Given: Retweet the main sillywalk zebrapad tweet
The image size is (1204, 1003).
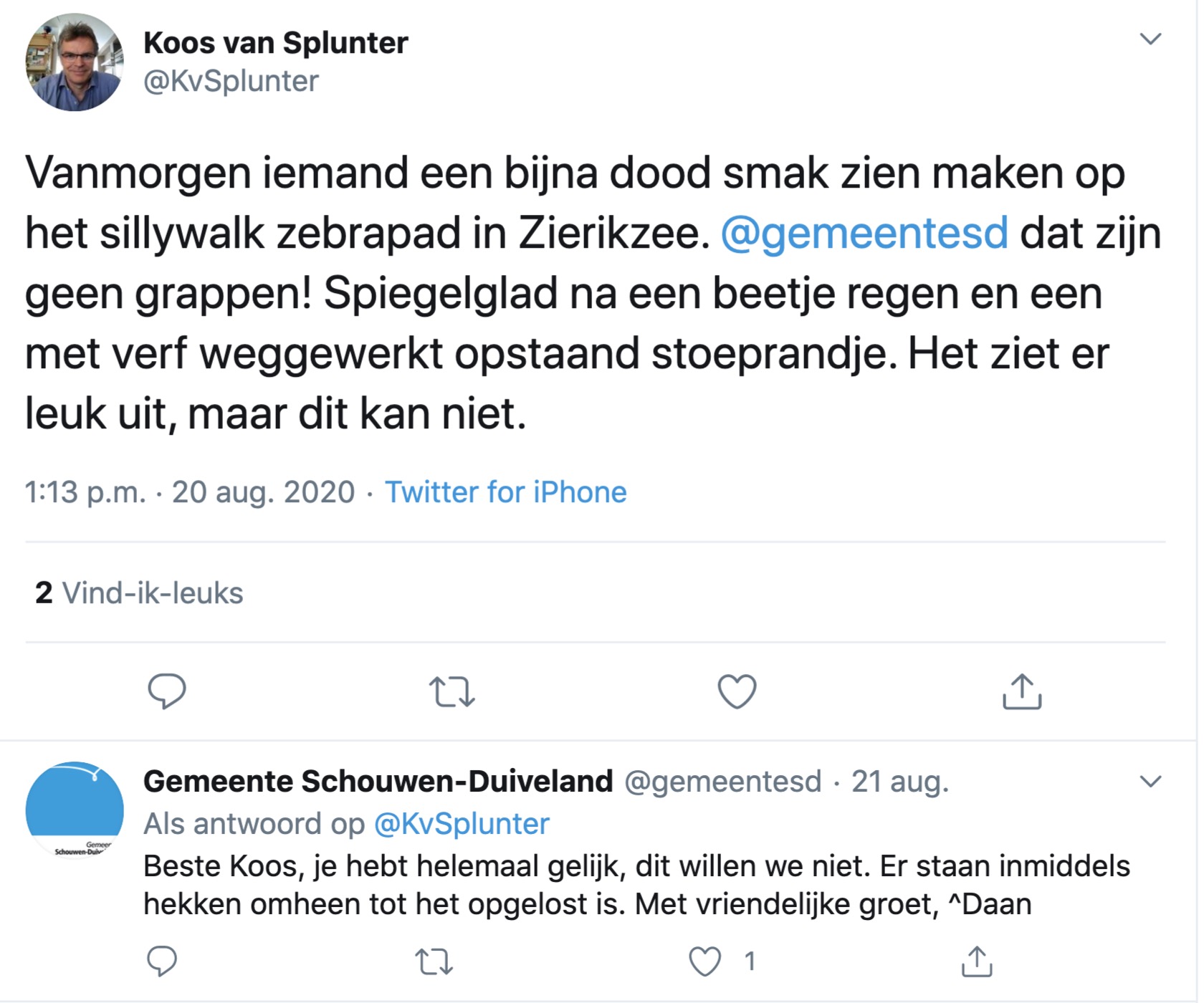Looking at the screenshot, I should 451,692.
